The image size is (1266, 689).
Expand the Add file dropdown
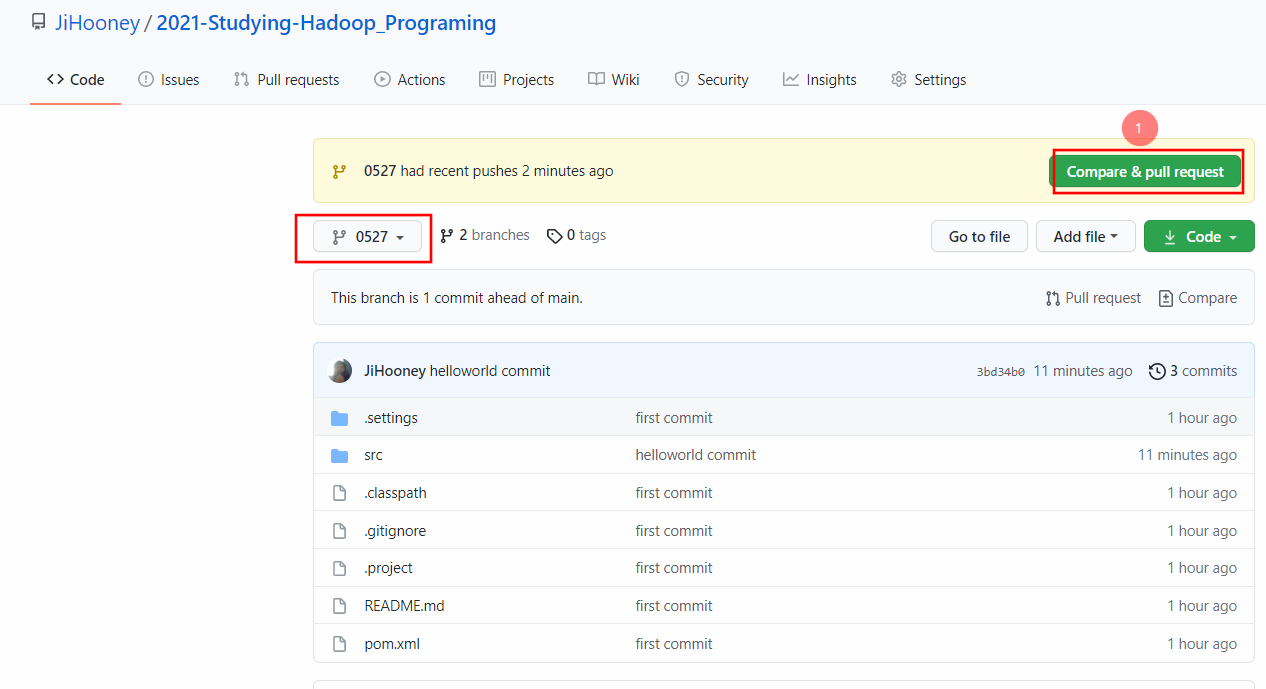pyautogui.click(x=1085, y=237)
